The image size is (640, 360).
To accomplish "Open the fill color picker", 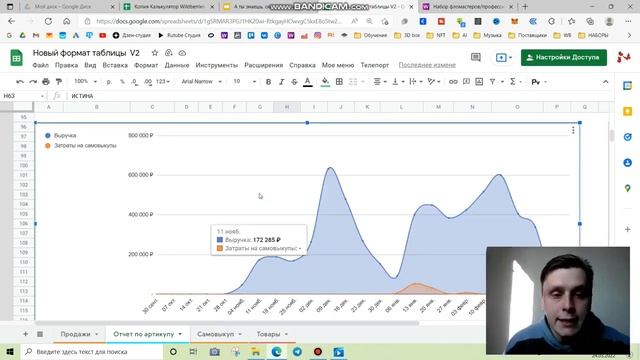I will 325,82.
